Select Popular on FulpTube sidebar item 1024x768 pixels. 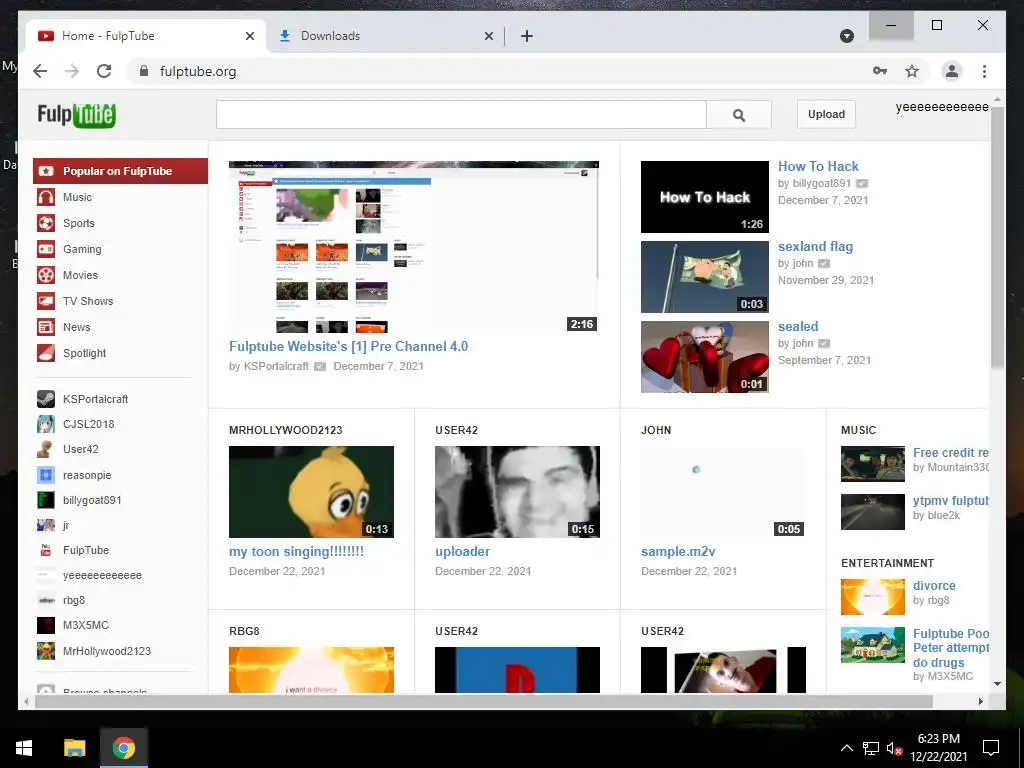click(x=121, y=171)
